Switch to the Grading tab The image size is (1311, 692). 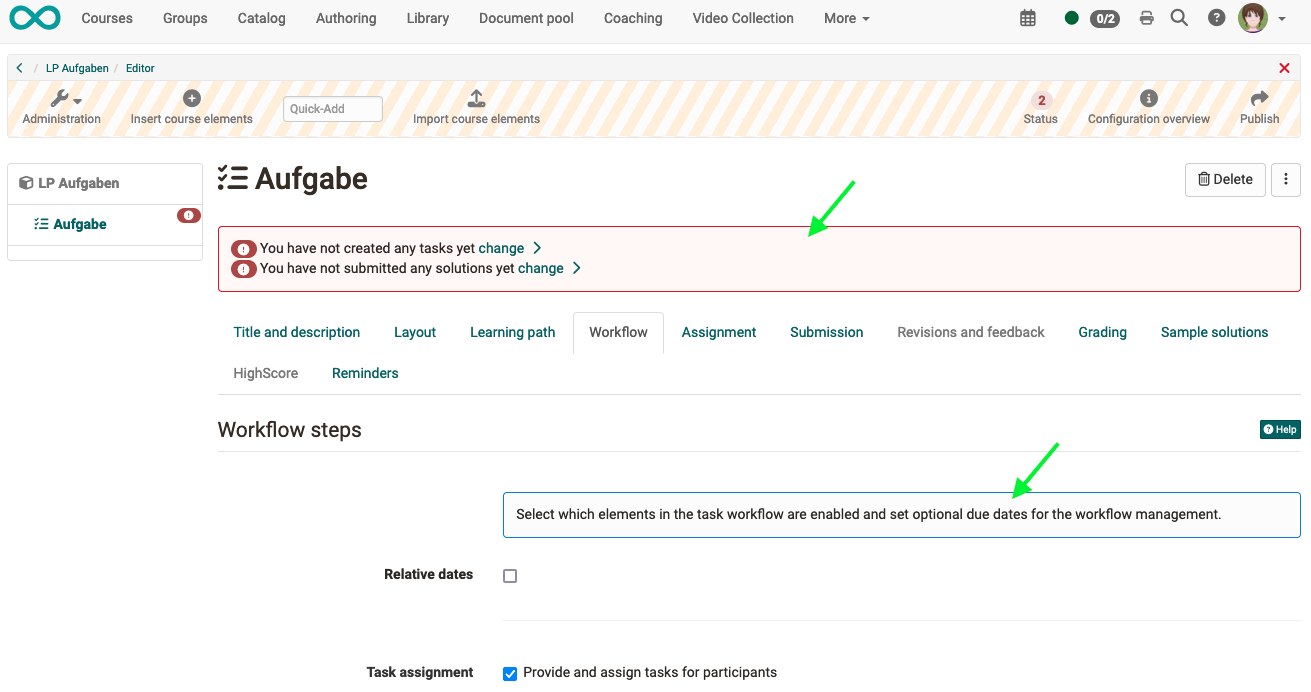click(x=1102, y=332)
